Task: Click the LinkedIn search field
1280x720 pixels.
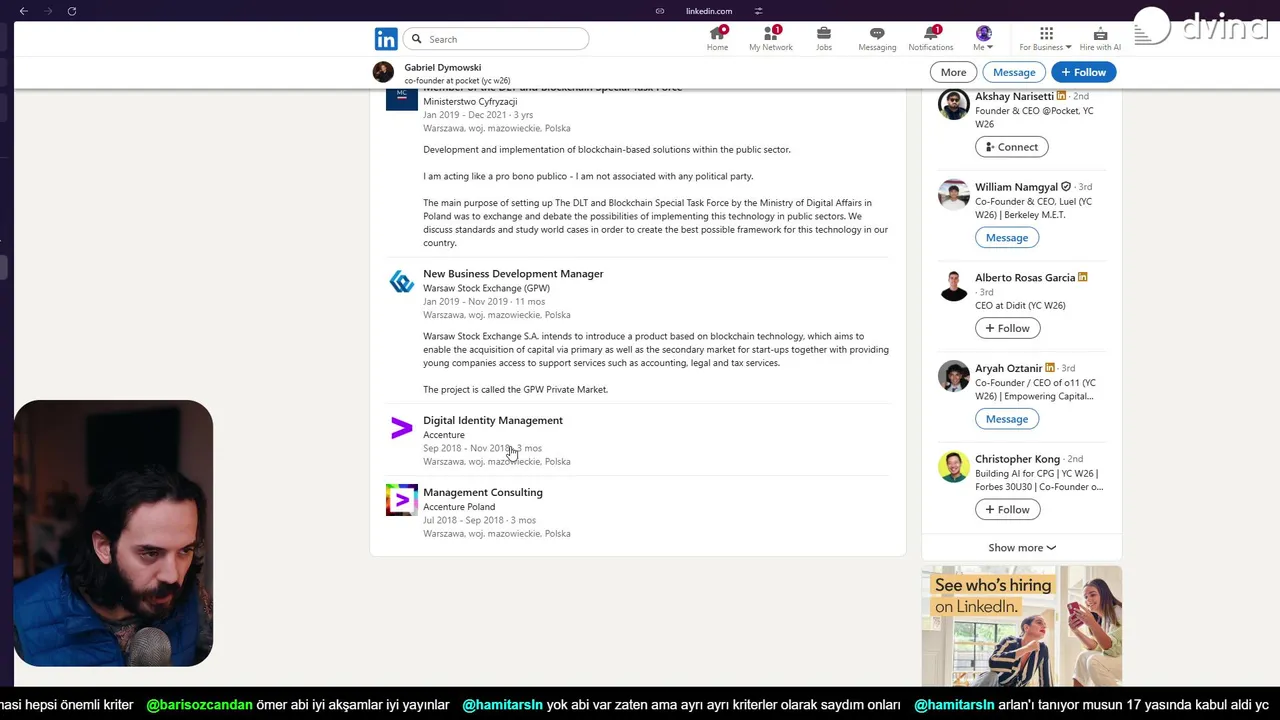Action: (496, 39)
